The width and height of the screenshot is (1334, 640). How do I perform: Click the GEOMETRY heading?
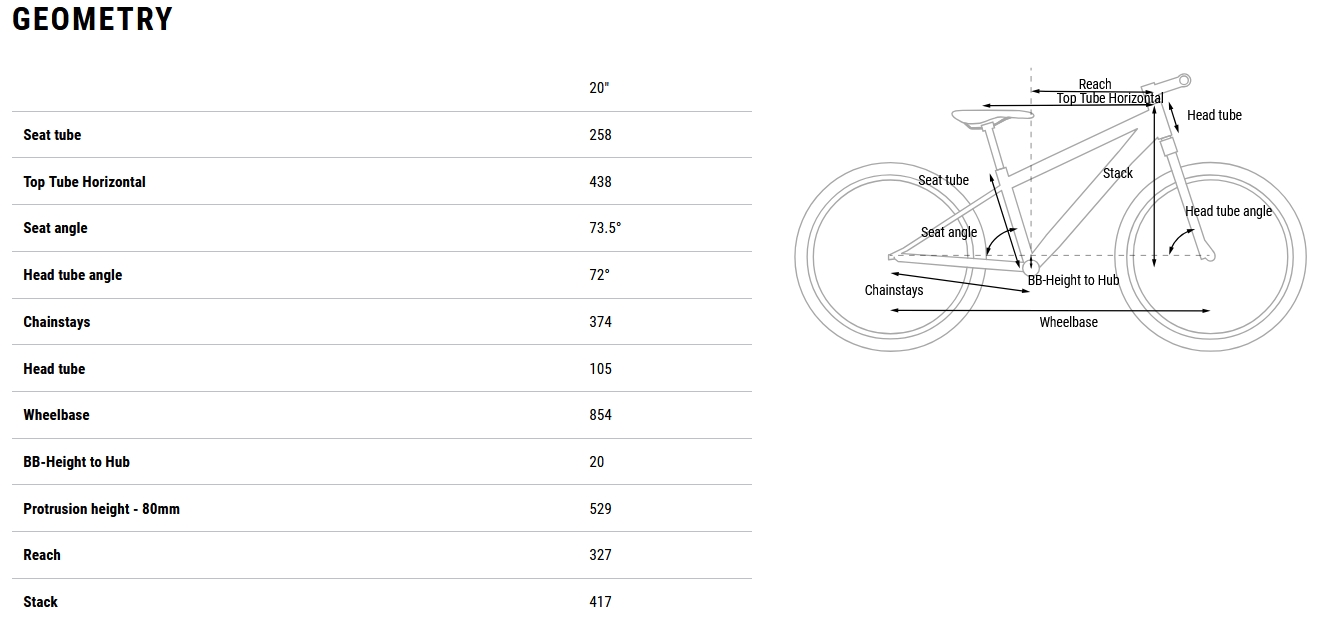click(x=92, y=19)
